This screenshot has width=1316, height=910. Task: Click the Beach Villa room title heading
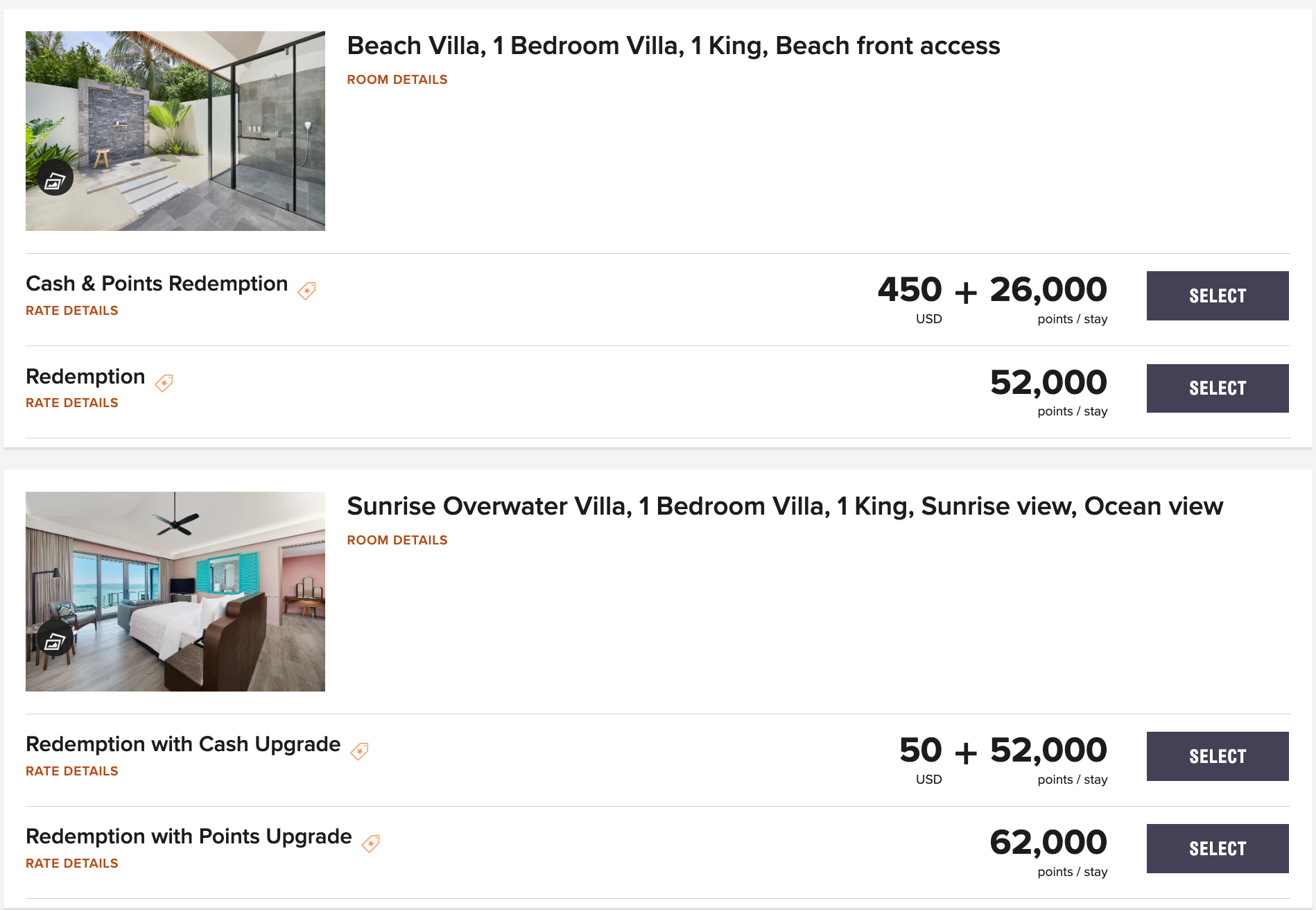coord(673,46)
